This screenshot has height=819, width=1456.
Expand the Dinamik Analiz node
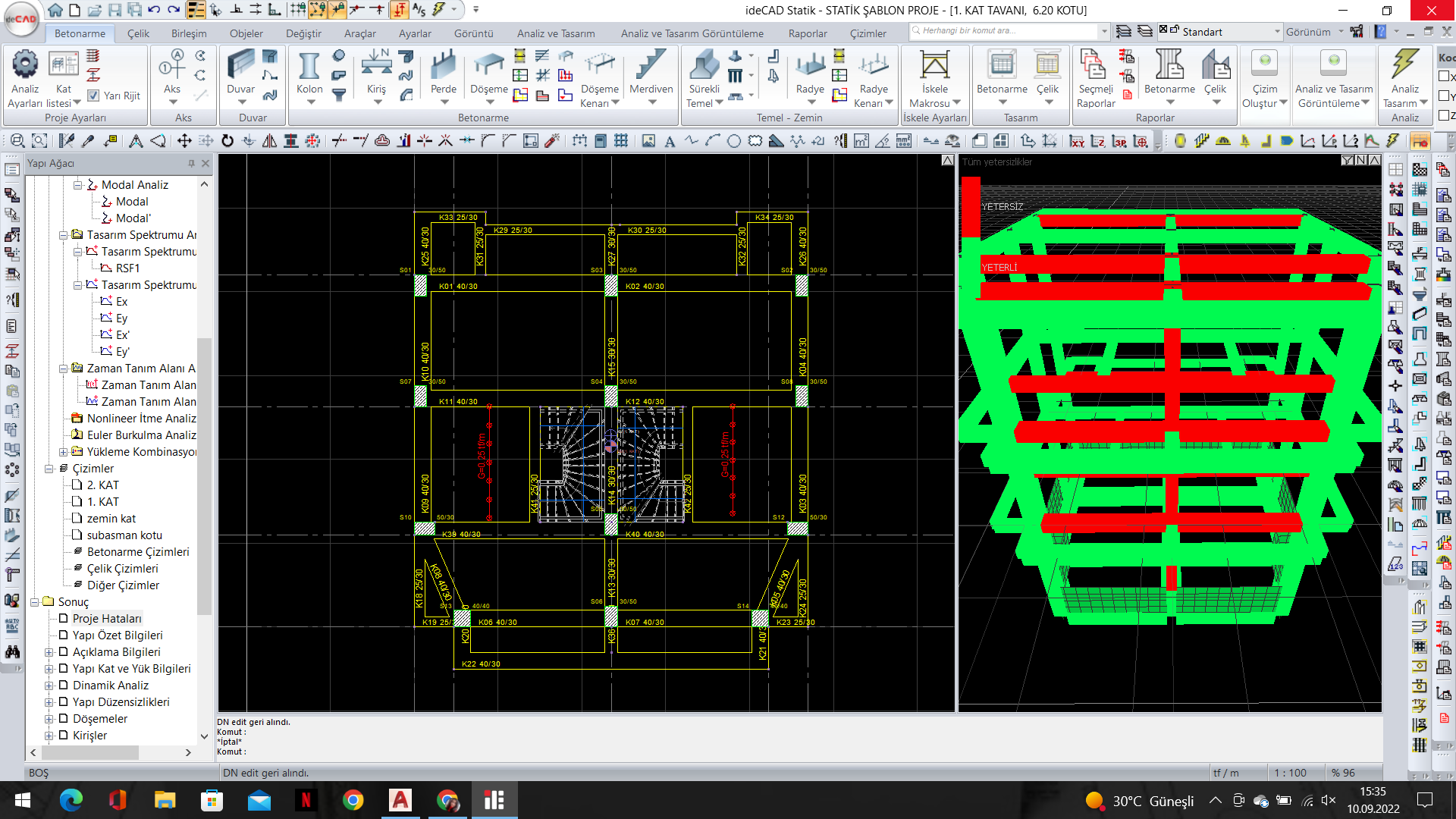pos(49,686)
